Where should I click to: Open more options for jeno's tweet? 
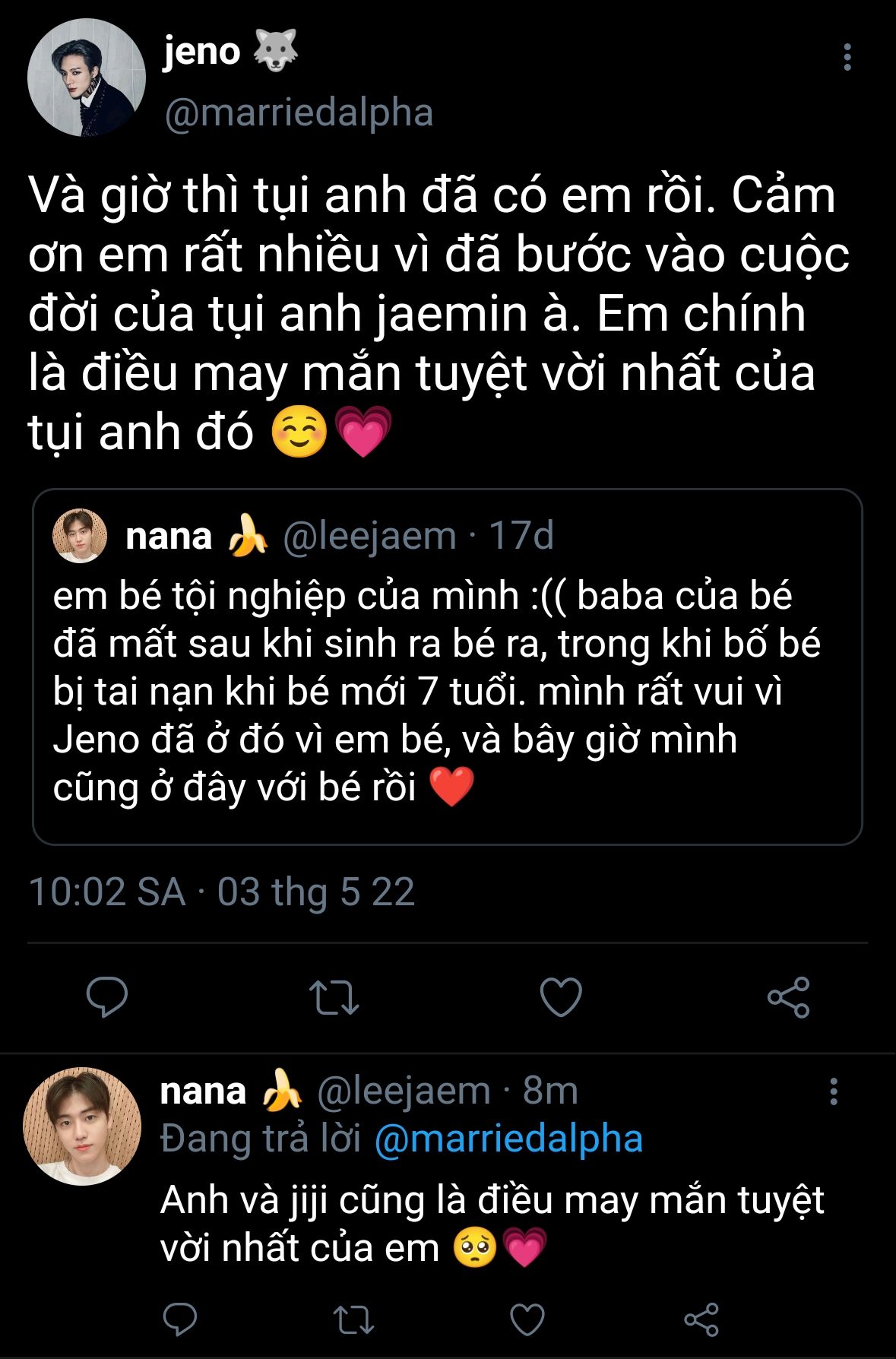(x=847, y=58)
